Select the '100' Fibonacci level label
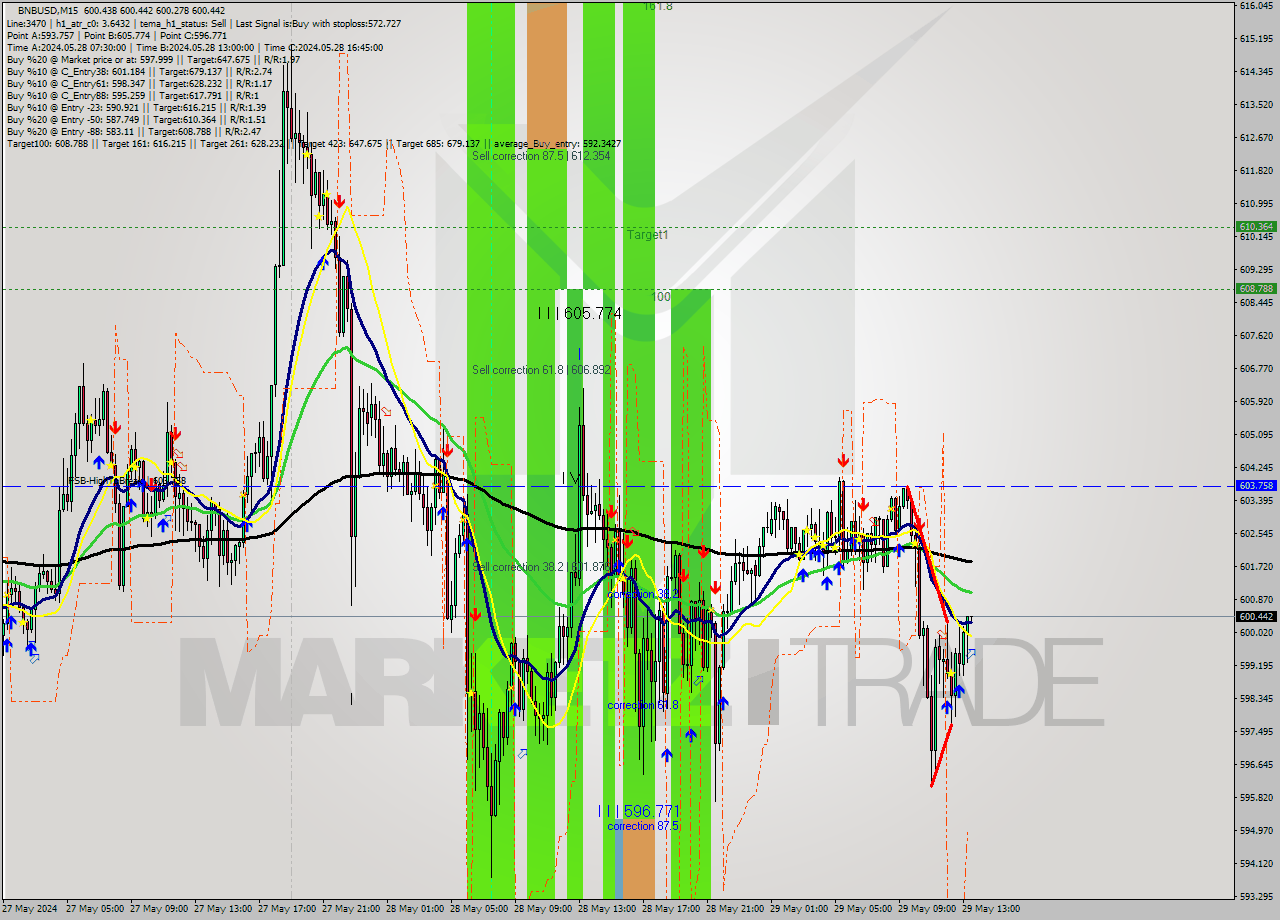 pyautogui.click(x=661, y=297)
